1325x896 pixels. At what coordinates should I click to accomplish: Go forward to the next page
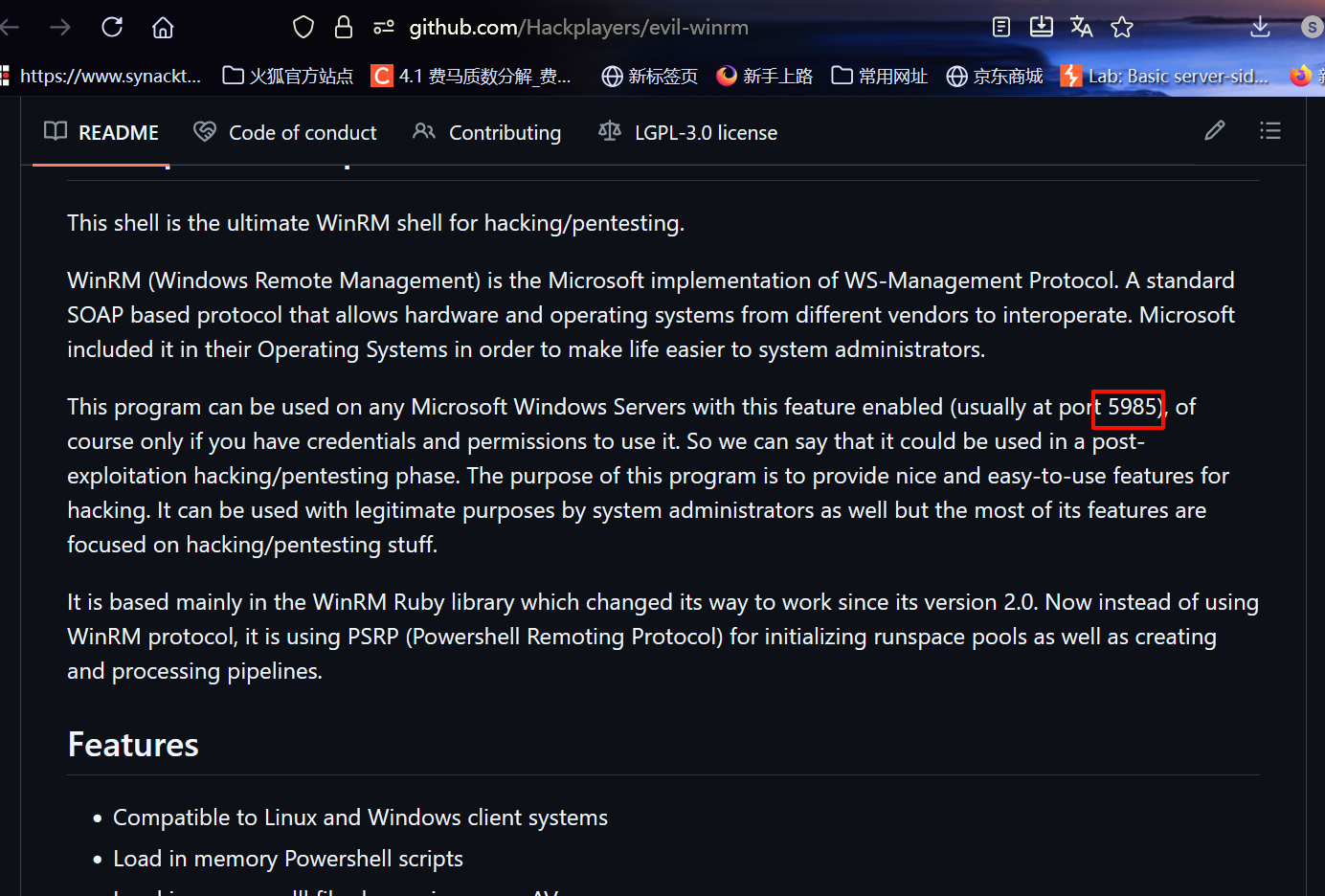click(60, 27)
